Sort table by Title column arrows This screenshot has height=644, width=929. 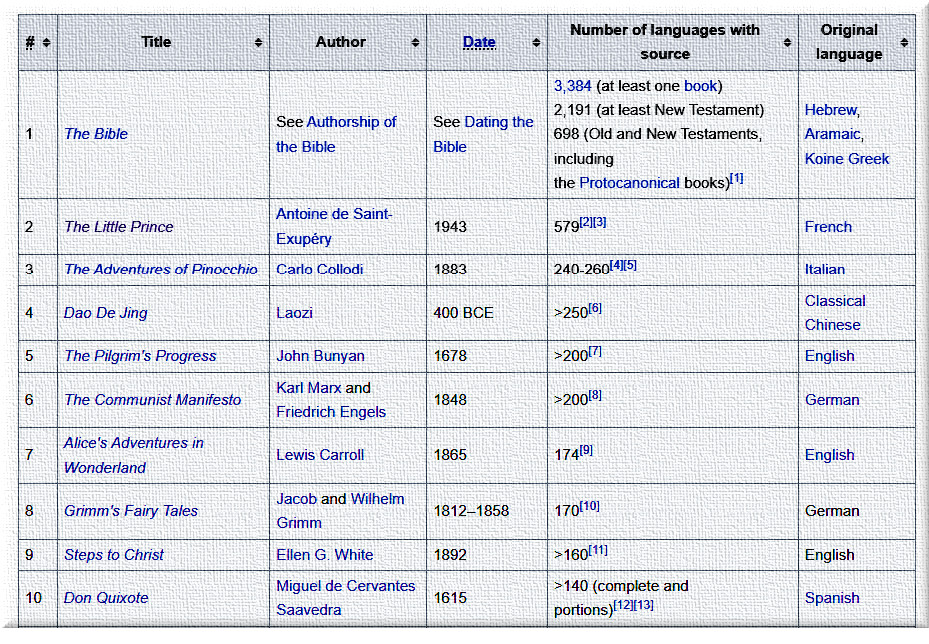coord(258,43)
